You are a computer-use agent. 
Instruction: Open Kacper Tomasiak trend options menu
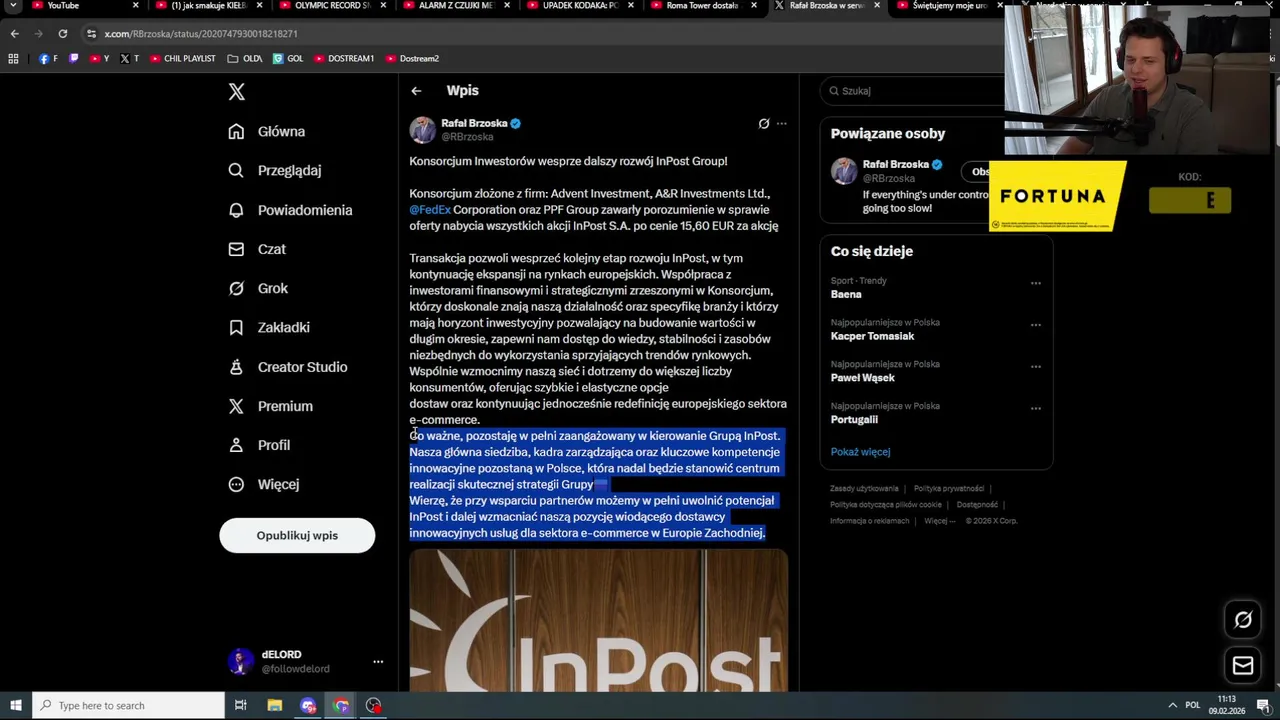coord(1036,325)
